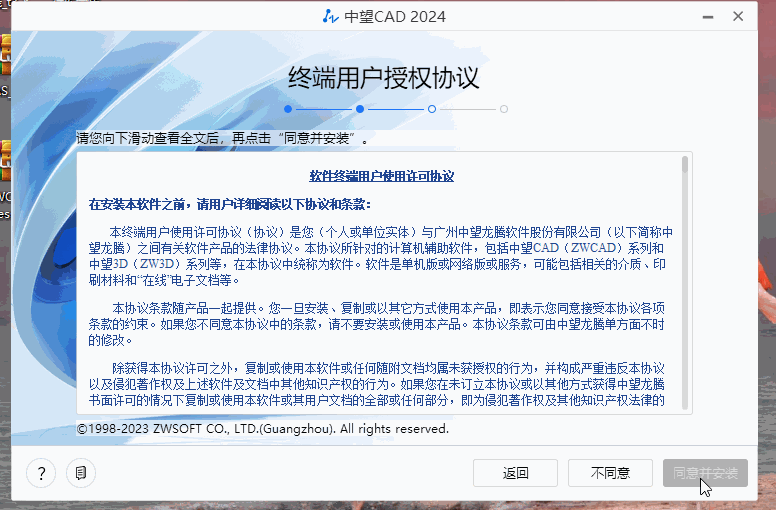Image resolution: width=776 pixels, height=510 pixels.
Task: Click the 不同意 button
Action: 610,473
